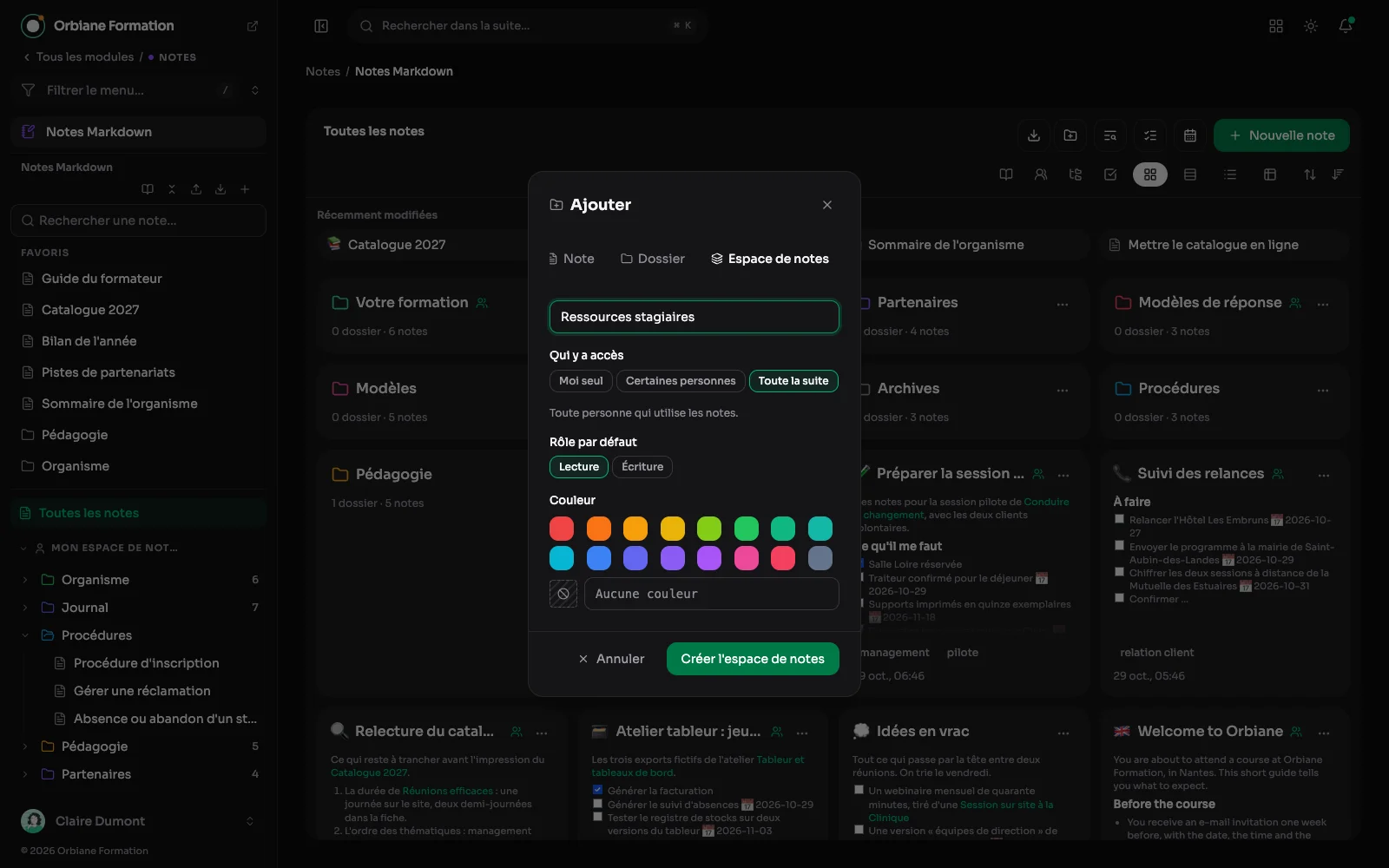Select the 'Espace de notes' tab

pos(770,259)
